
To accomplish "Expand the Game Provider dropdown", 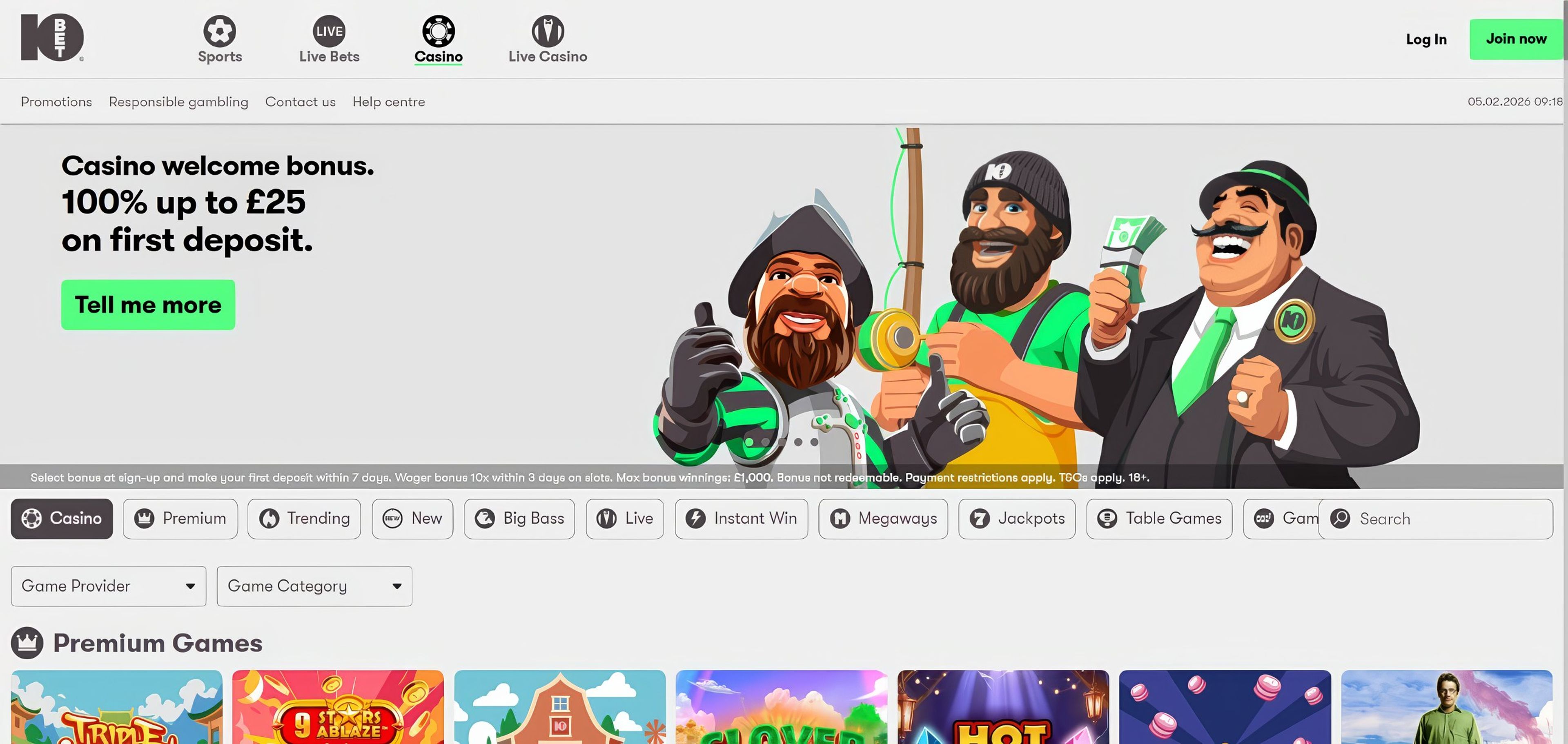I will point(108,586).
